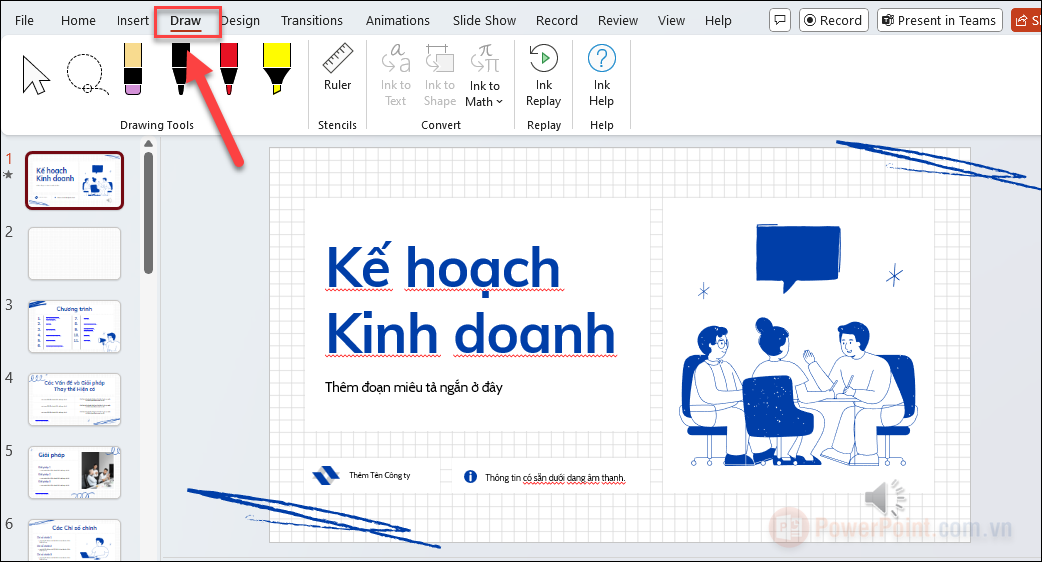The image size is (1042, 562).
Task: Click the audio speaker icon on slide
Action: pyautogui.click(x=885, y=498)
